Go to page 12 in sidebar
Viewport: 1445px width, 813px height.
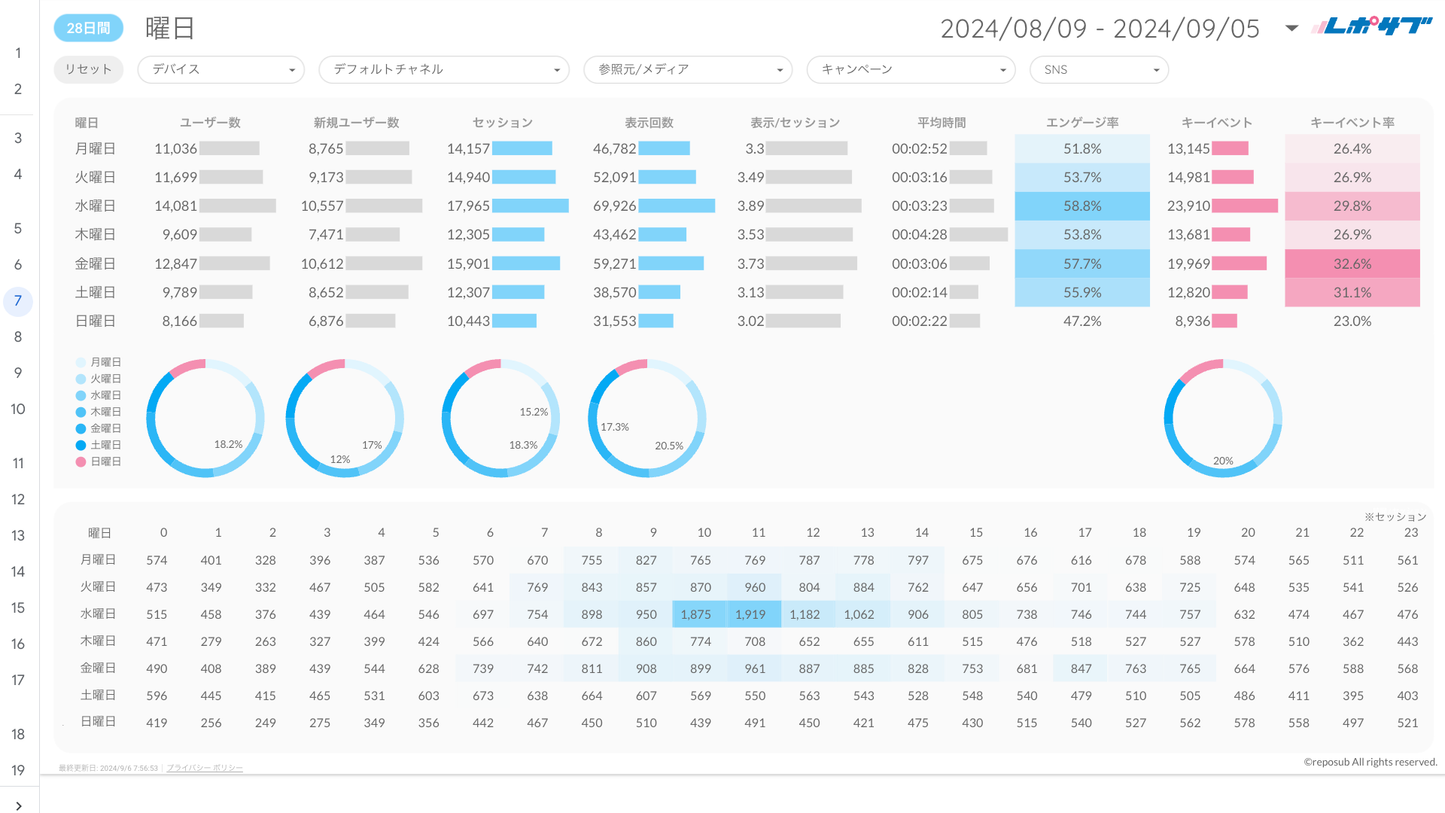(18, 499)
